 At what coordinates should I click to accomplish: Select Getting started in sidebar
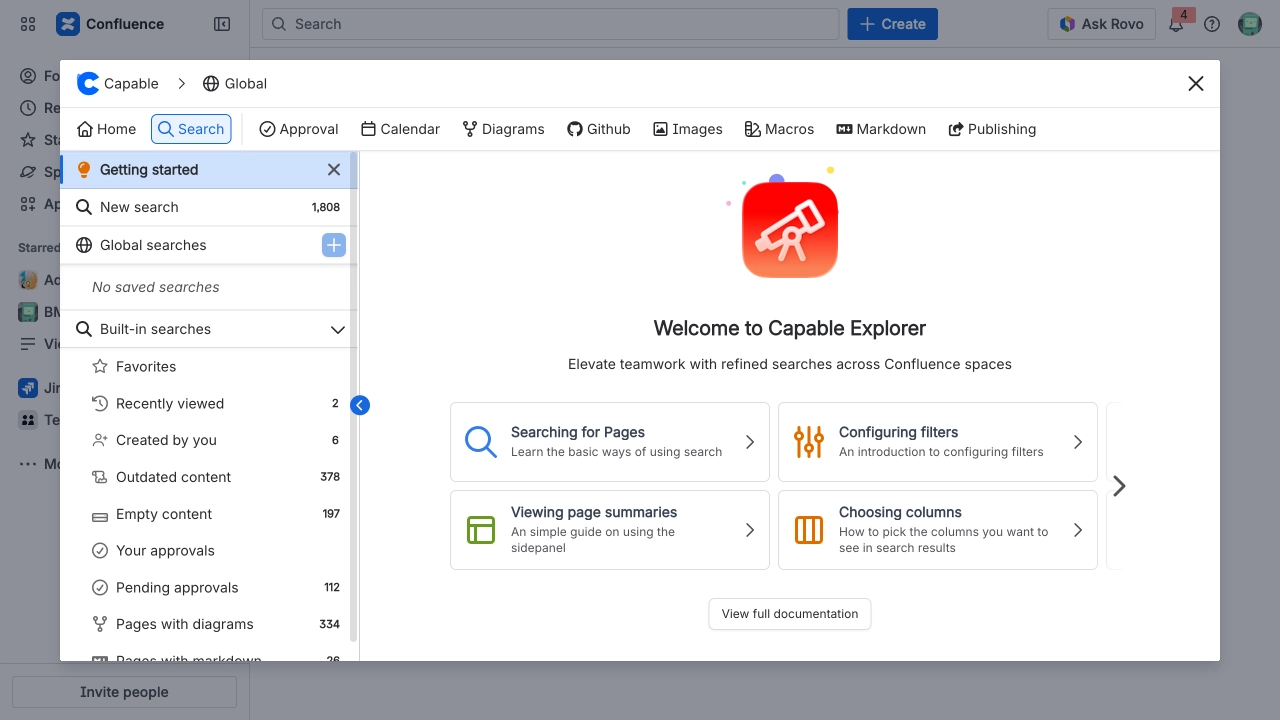pos(205,170)
